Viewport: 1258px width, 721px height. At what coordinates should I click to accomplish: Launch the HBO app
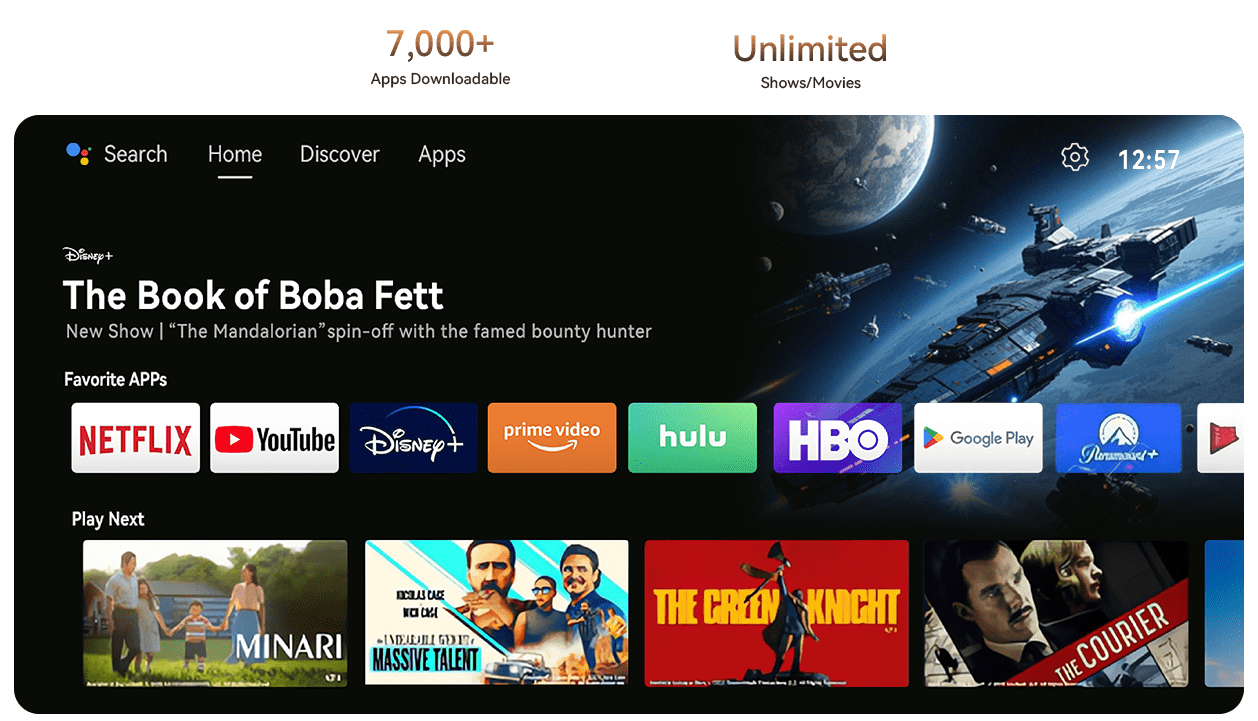[838, 438]
